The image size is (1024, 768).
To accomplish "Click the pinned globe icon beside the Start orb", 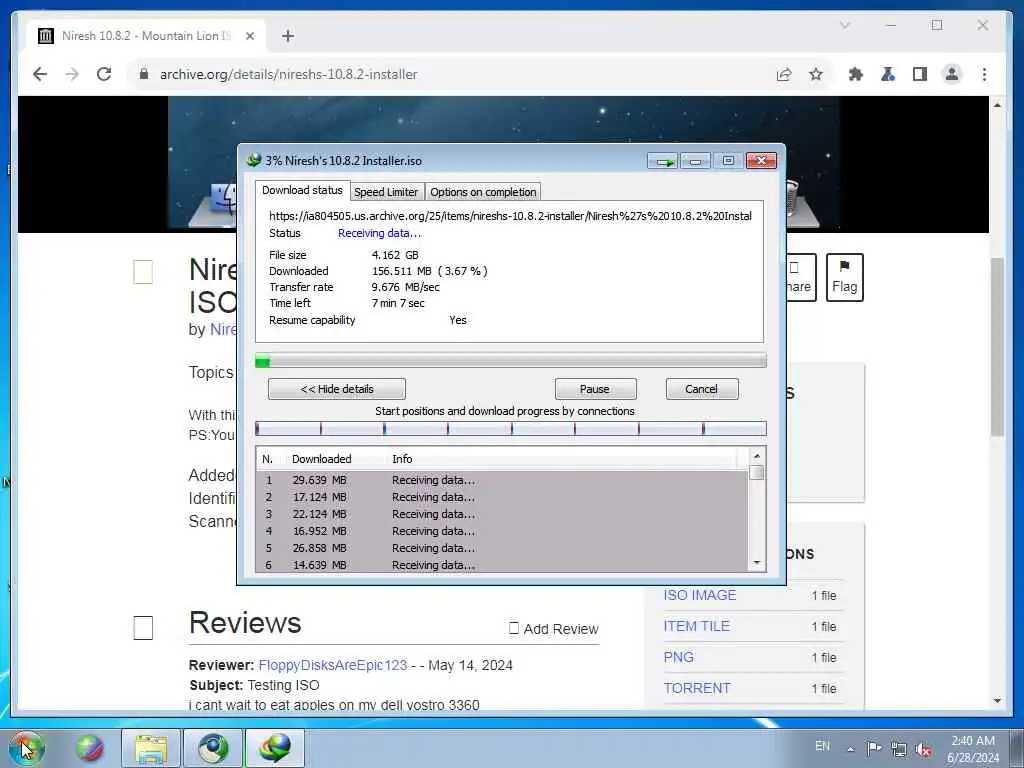I will pos(89,748).
